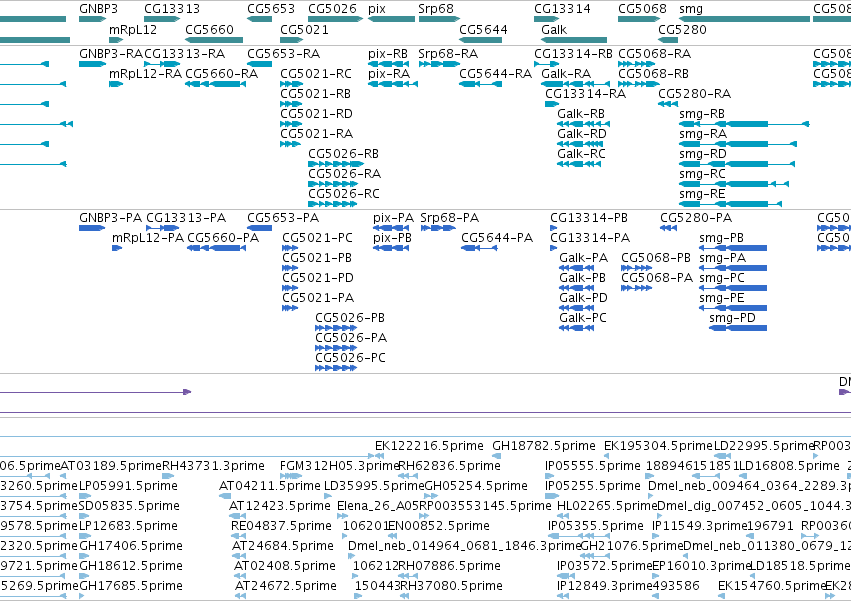This screenshot has width=851, height=601.
Task: Click the CG5026-PC protein label
Action: [x=351, y=358]
